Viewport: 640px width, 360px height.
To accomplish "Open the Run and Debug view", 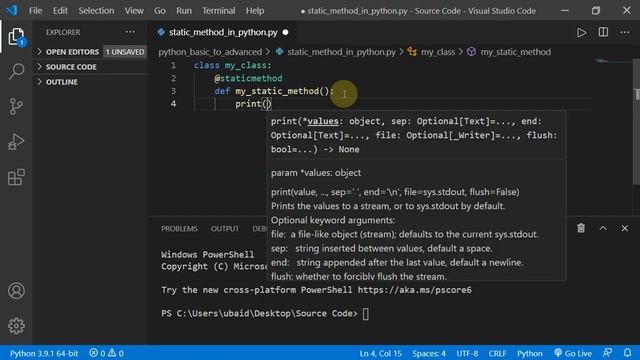I will pyautogui.click(x=16, y=142).
